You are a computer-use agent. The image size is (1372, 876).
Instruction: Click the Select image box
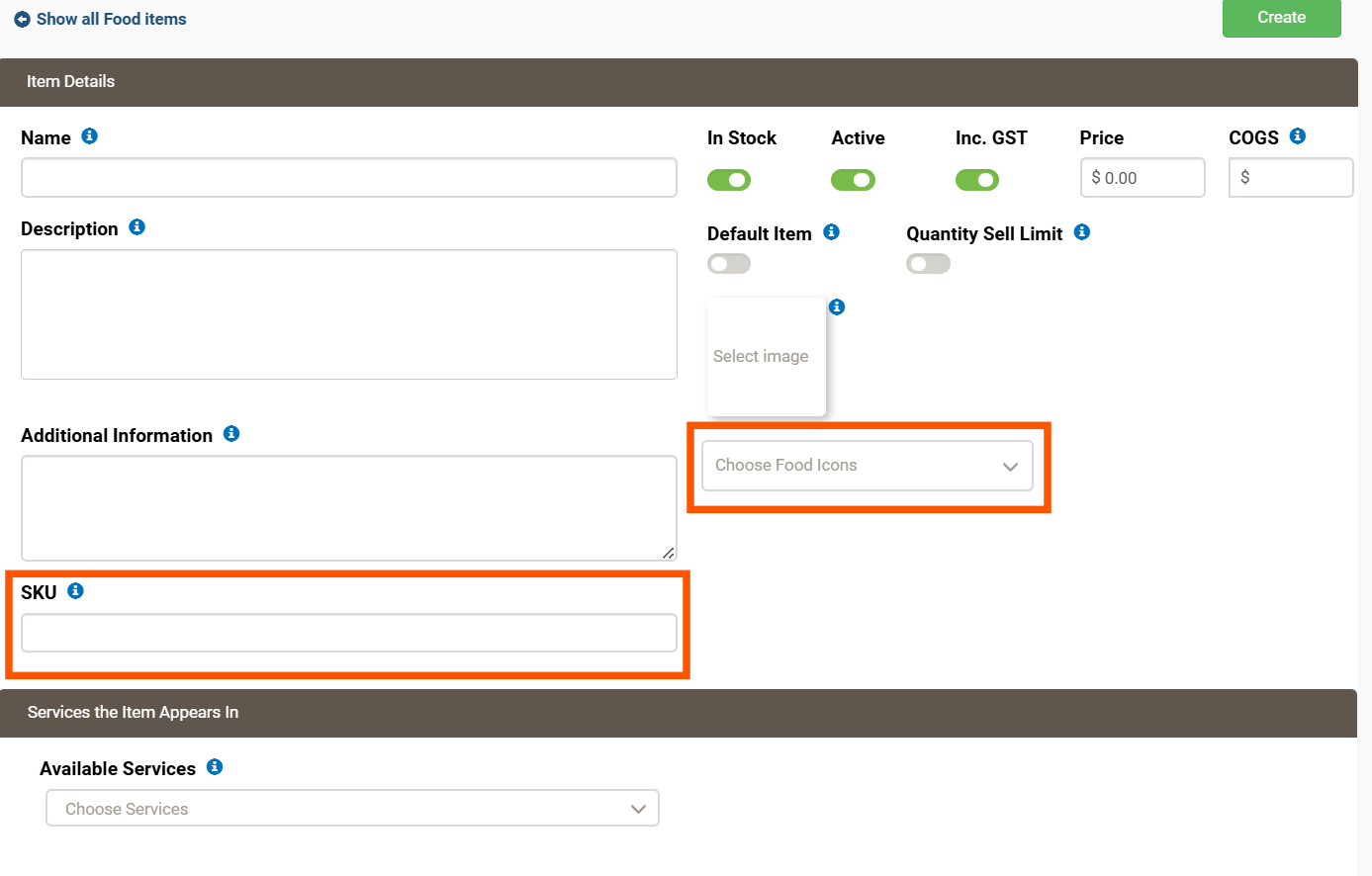tap(767, 357)
